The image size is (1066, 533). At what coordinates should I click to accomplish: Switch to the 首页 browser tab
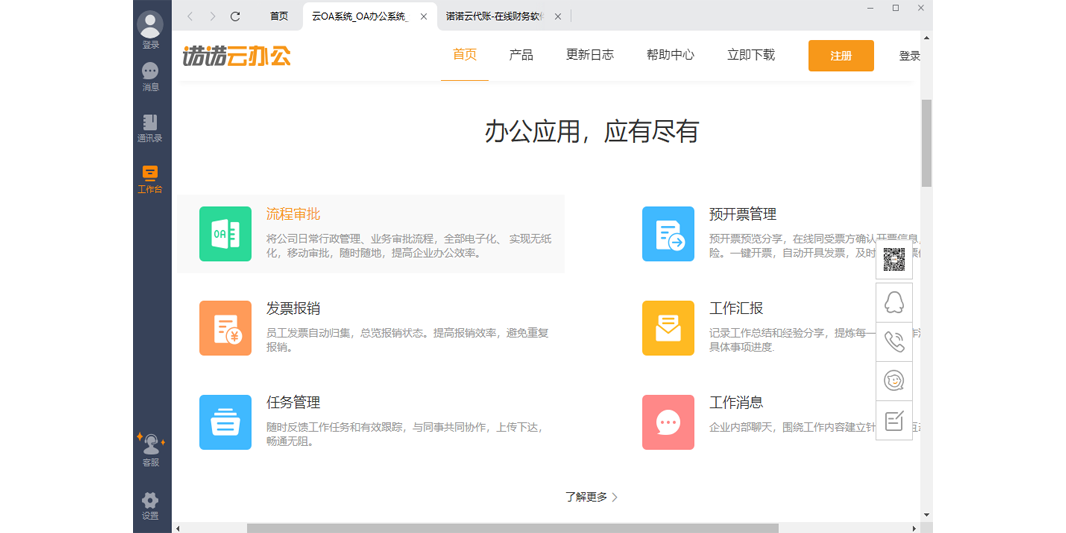(x=279, y=16)
